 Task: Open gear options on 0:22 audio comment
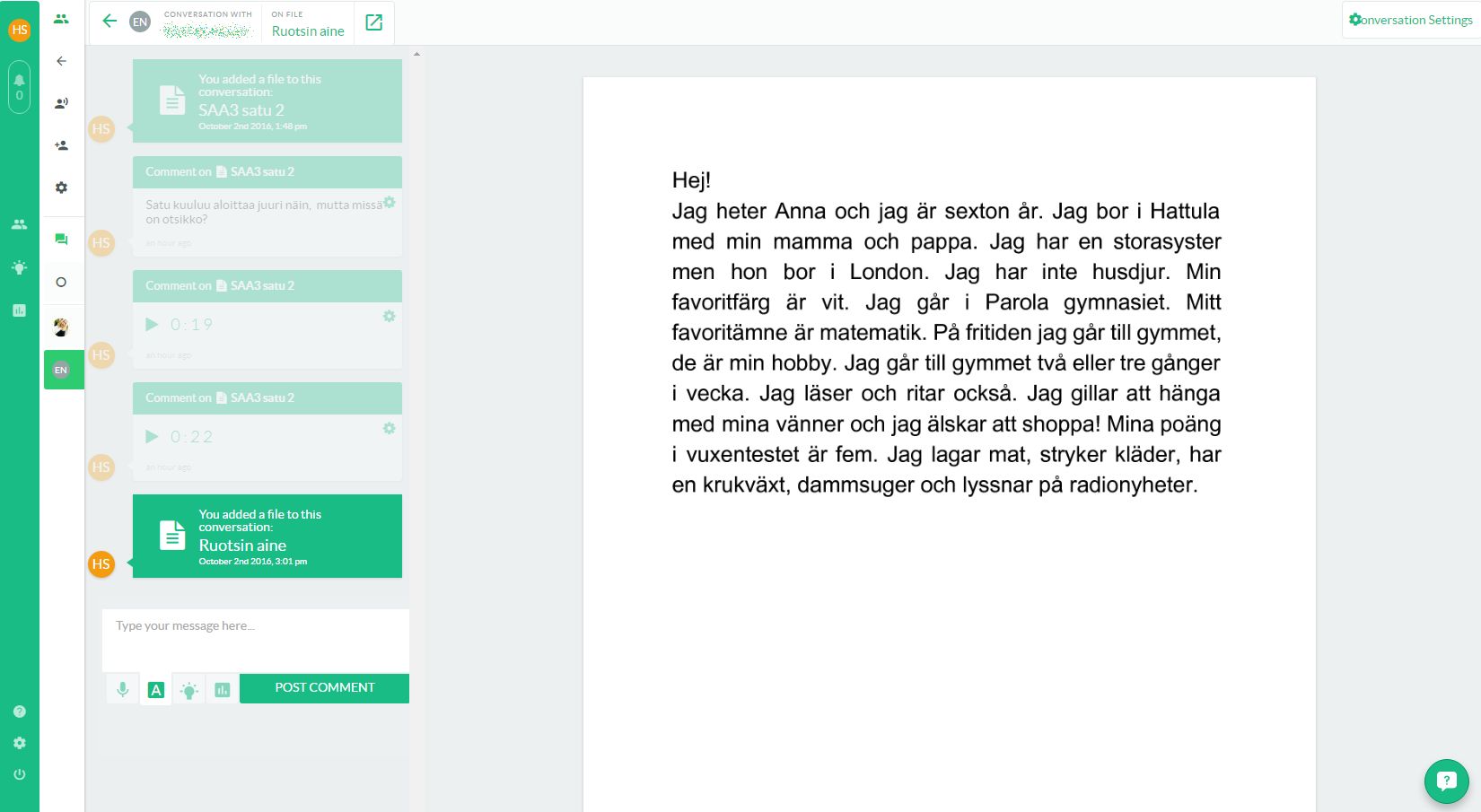pyautogui.click(x=390, y=428)
